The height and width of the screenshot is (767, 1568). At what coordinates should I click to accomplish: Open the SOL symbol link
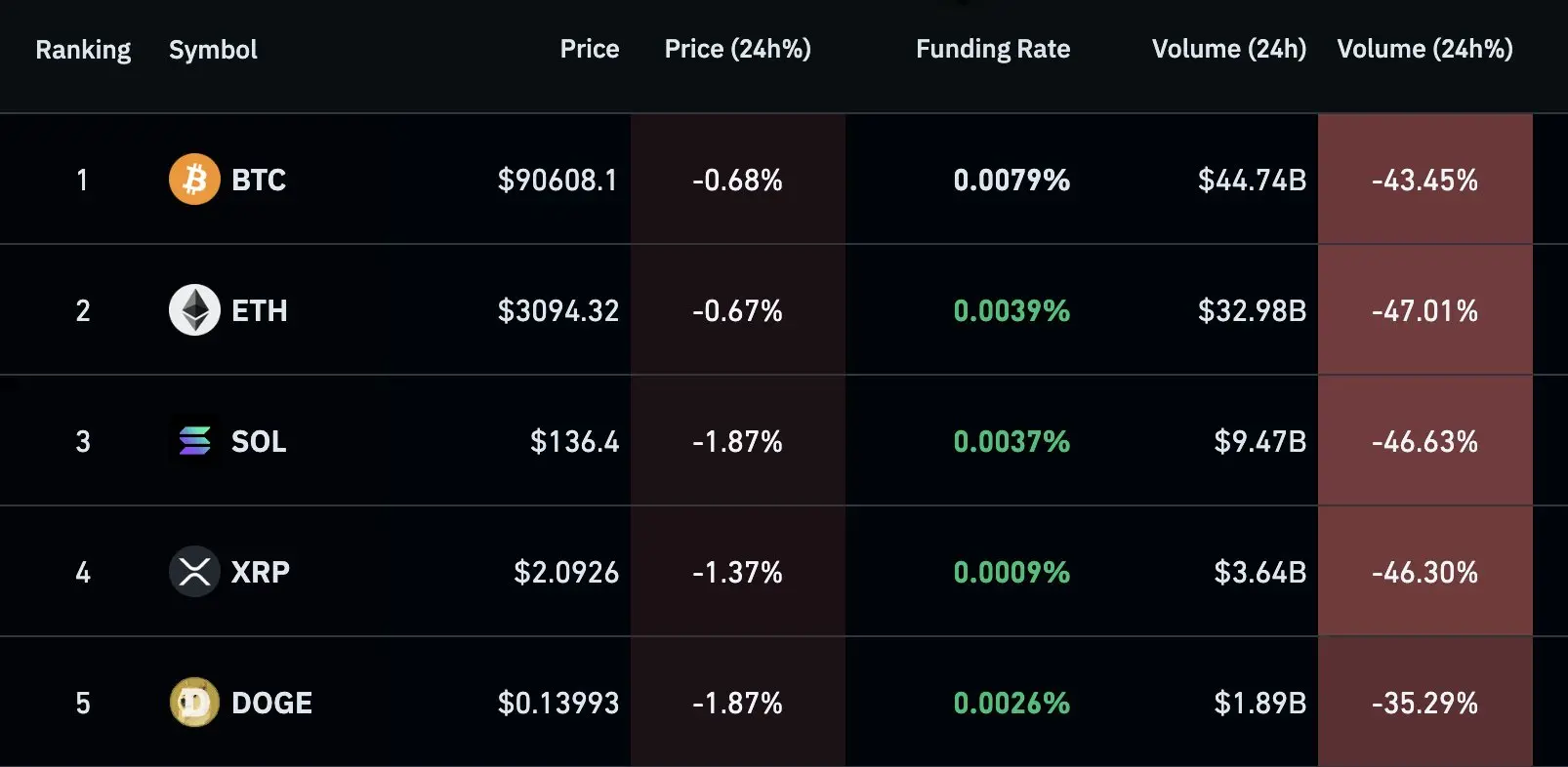pyautogui.click(x=259, y=442)
